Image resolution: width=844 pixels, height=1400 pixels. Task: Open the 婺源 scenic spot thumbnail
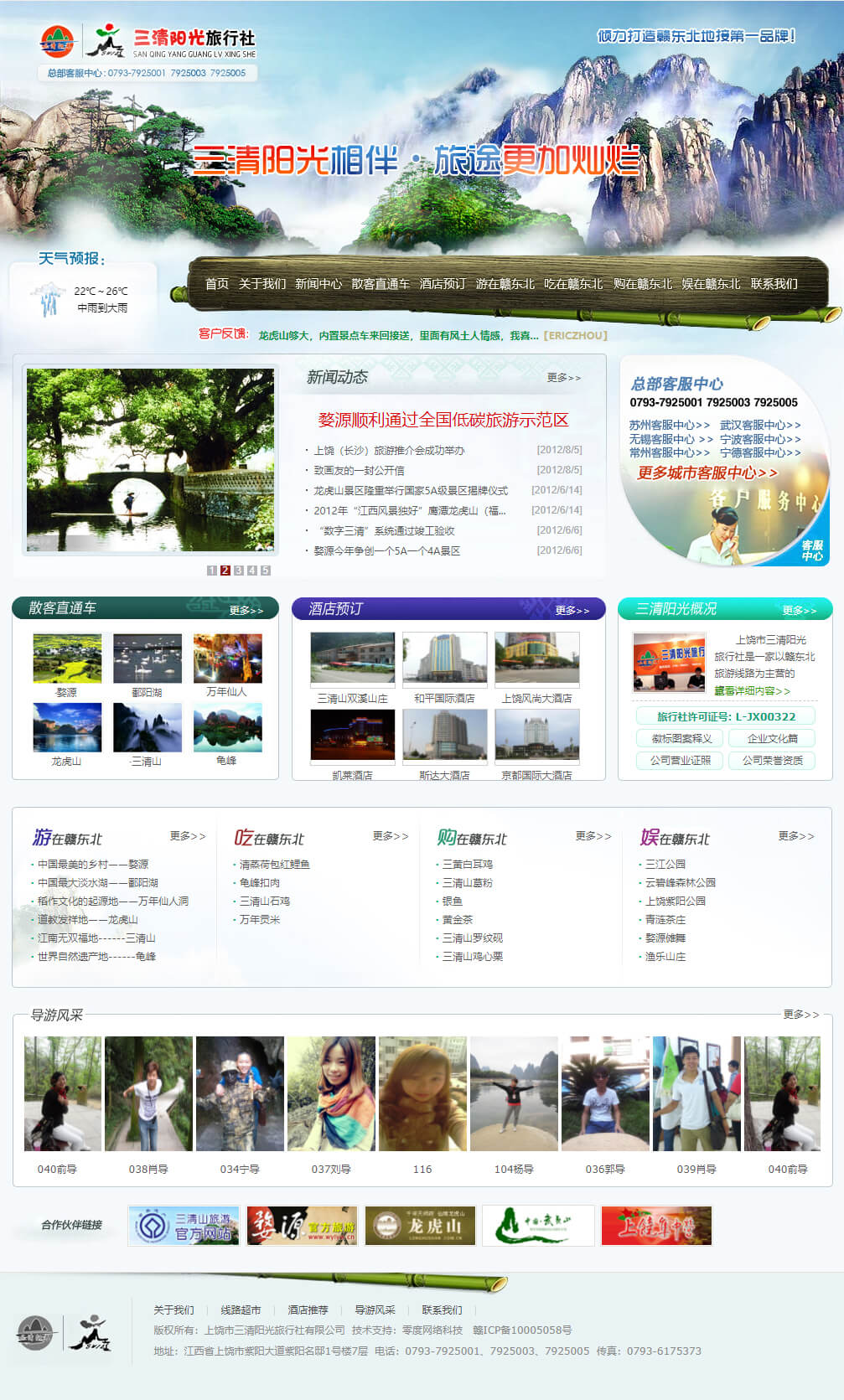coord(67,659)
